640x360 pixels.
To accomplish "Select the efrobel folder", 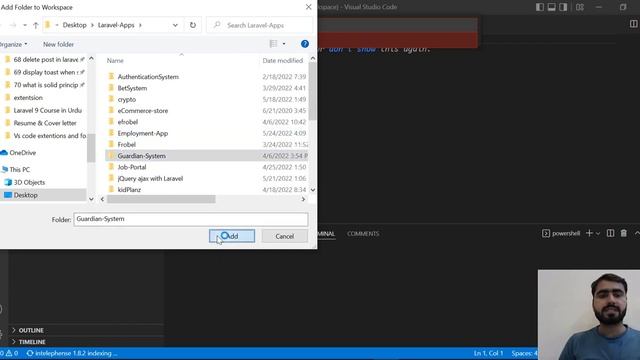I will click(x=128, y=122).
